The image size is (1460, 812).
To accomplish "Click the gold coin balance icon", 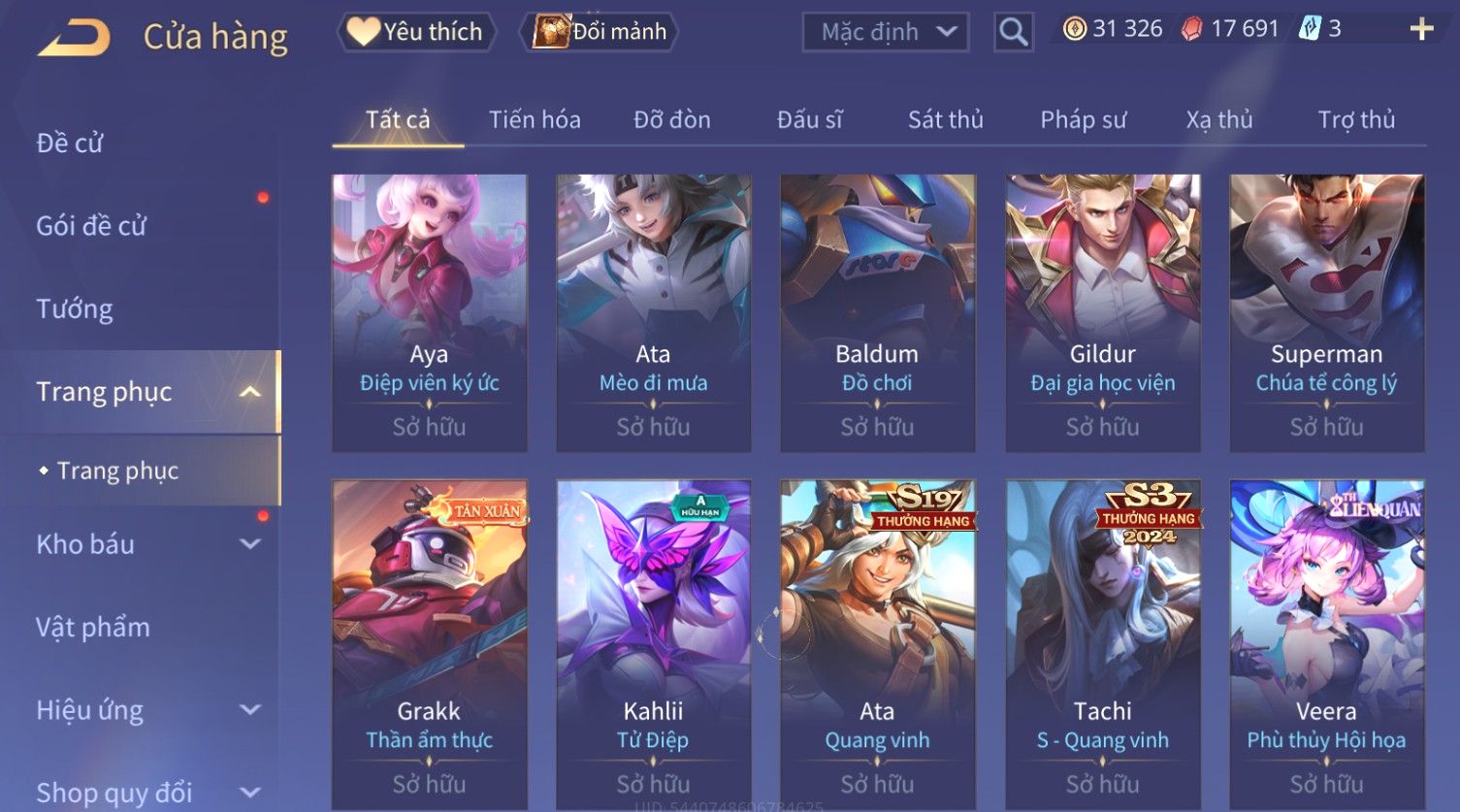I will pyautogui.click(x=1074, y=29).
